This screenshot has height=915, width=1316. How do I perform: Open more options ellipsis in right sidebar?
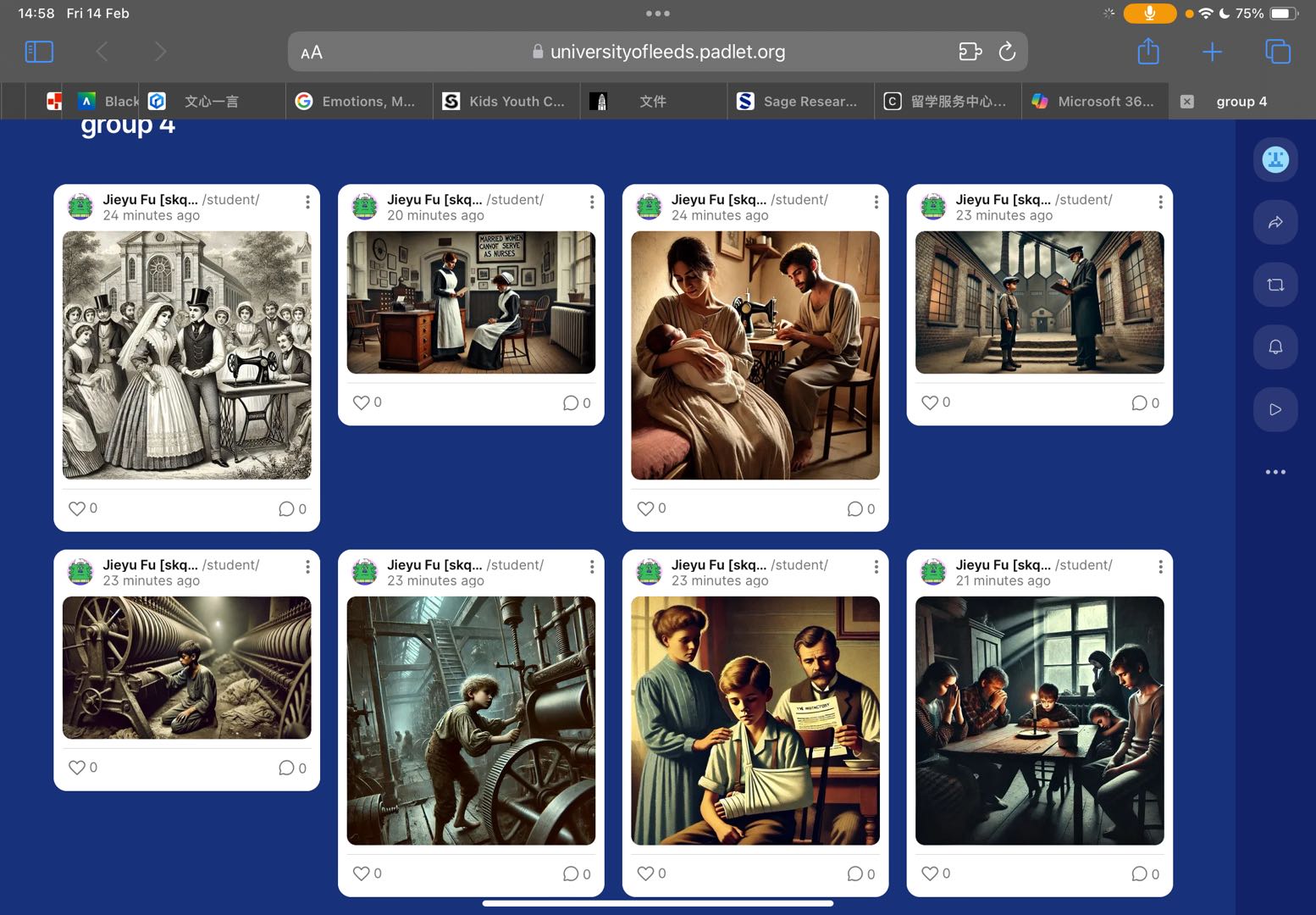[1275, 472]
